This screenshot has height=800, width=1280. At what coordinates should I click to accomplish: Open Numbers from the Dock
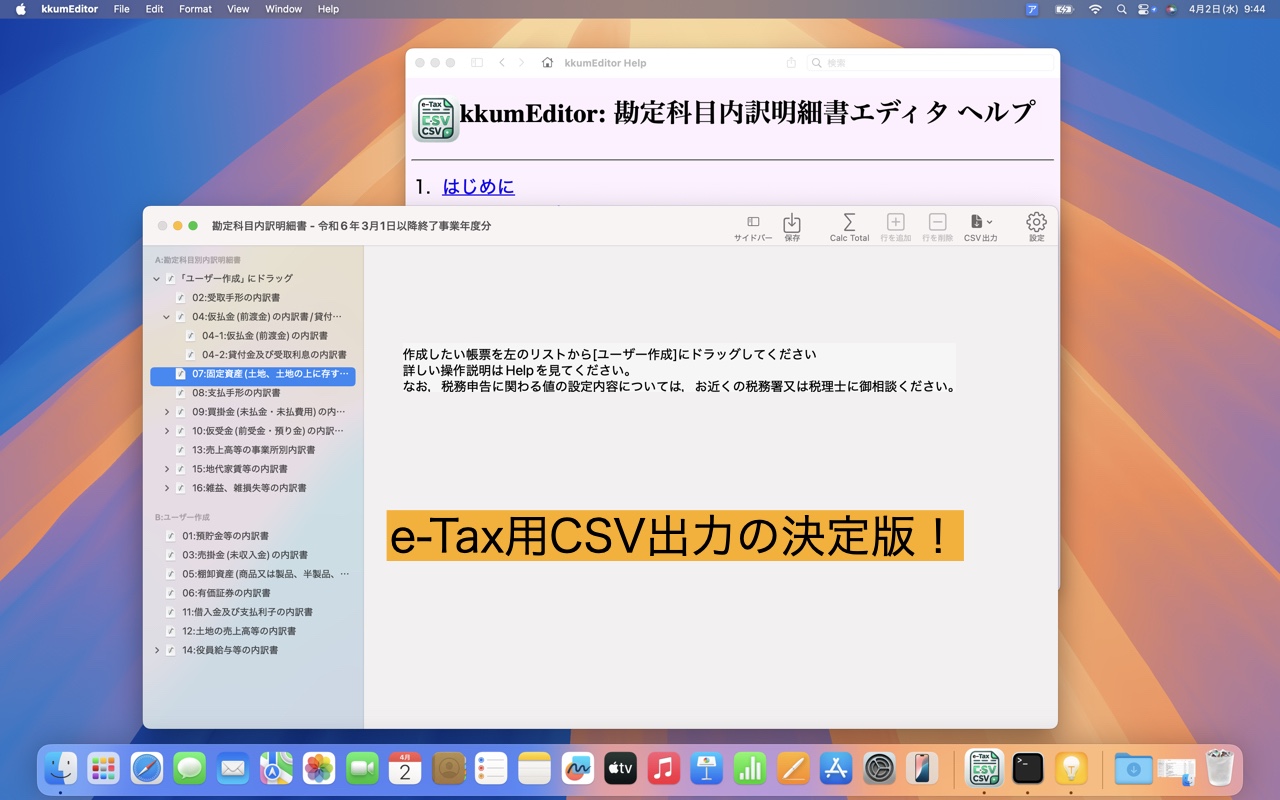click(x=750, y=768)
